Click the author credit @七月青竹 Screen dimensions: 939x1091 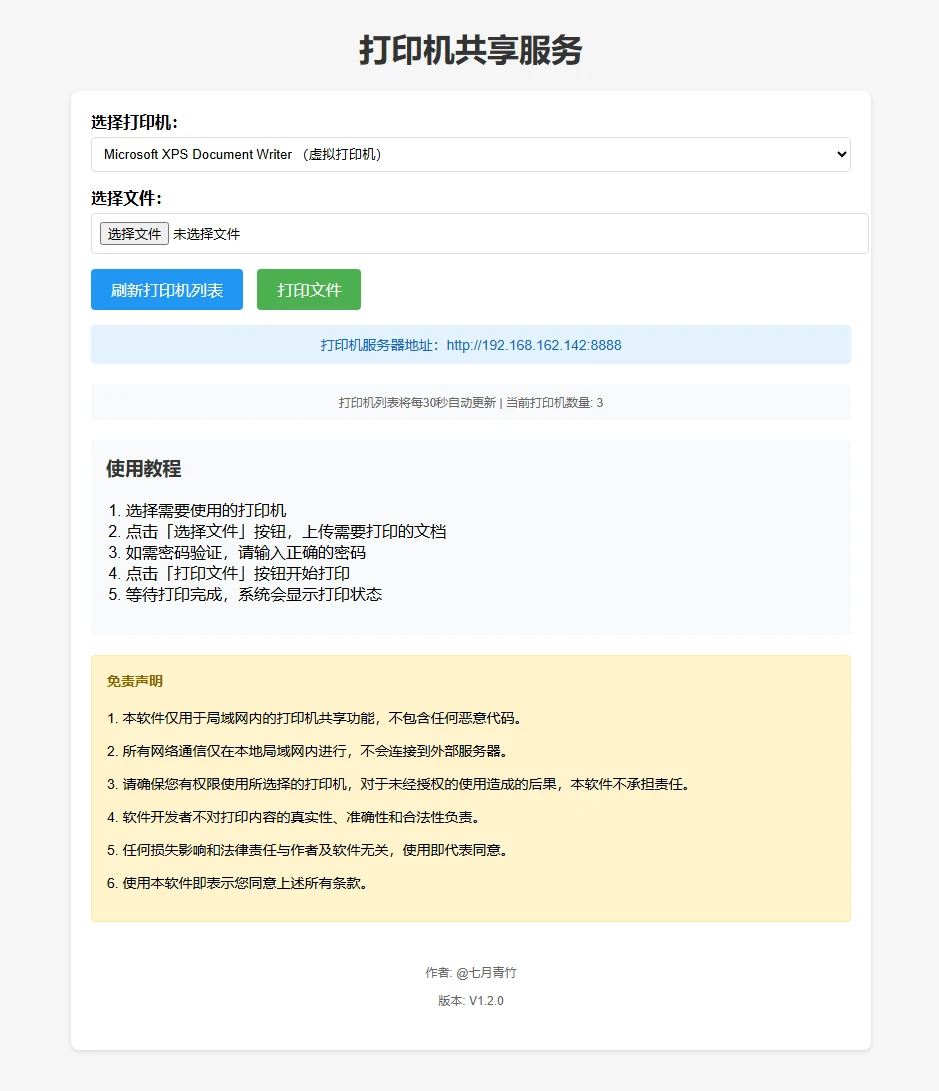470,971
